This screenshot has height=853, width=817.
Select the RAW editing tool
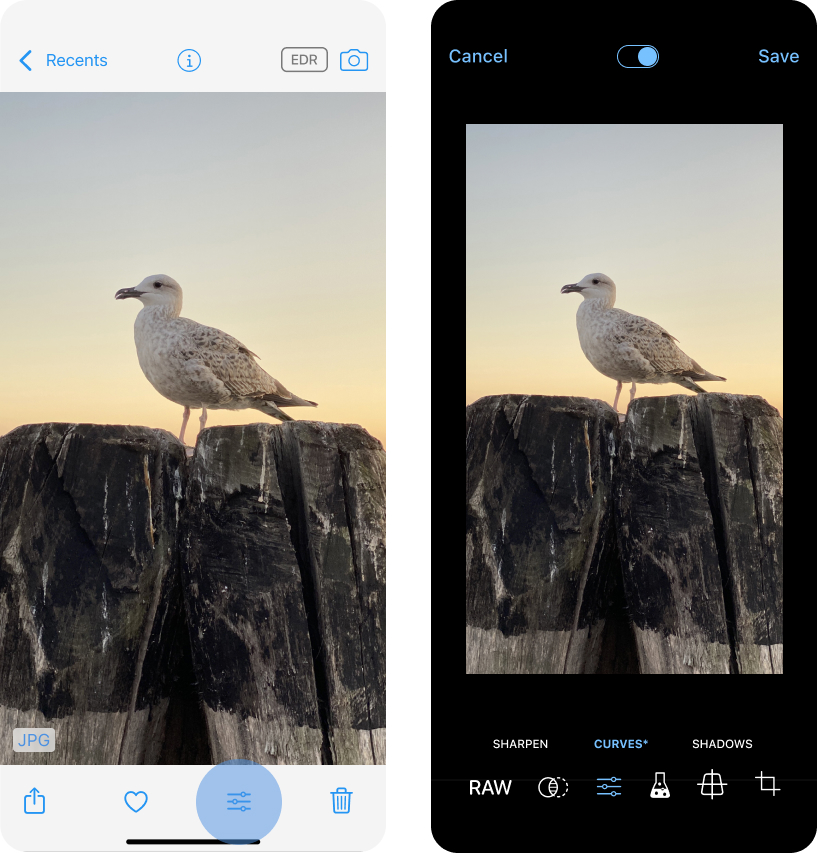(490, 787)
